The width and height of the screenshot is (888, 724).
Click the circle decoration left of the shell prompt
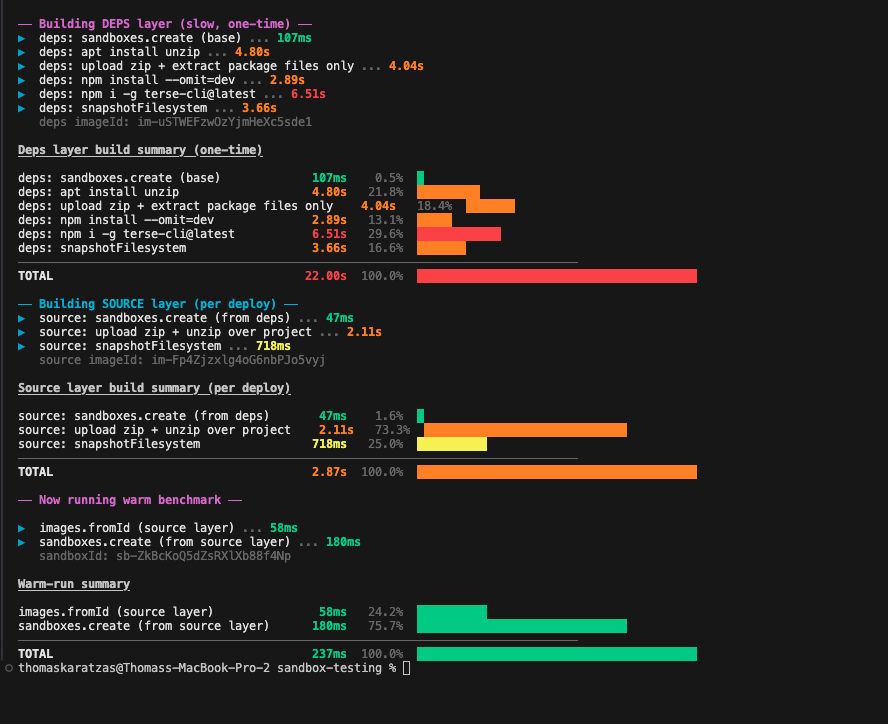8,668
